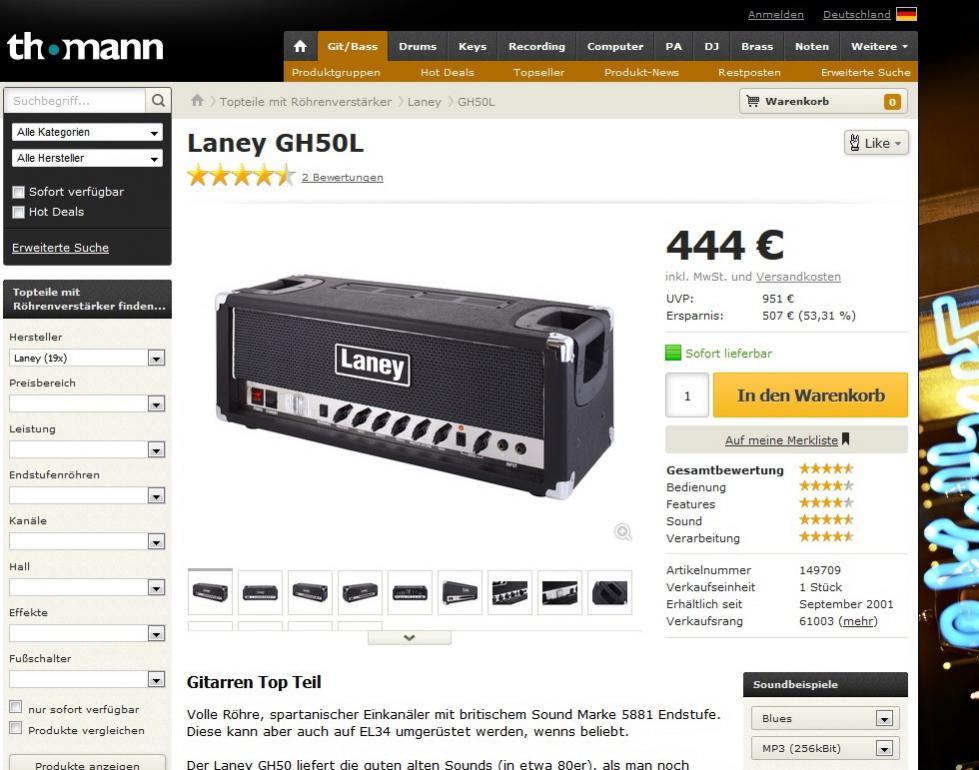Viewport: 979px width, 770px height.
Task: Click the thomann logo
Action: click(85, 47)
